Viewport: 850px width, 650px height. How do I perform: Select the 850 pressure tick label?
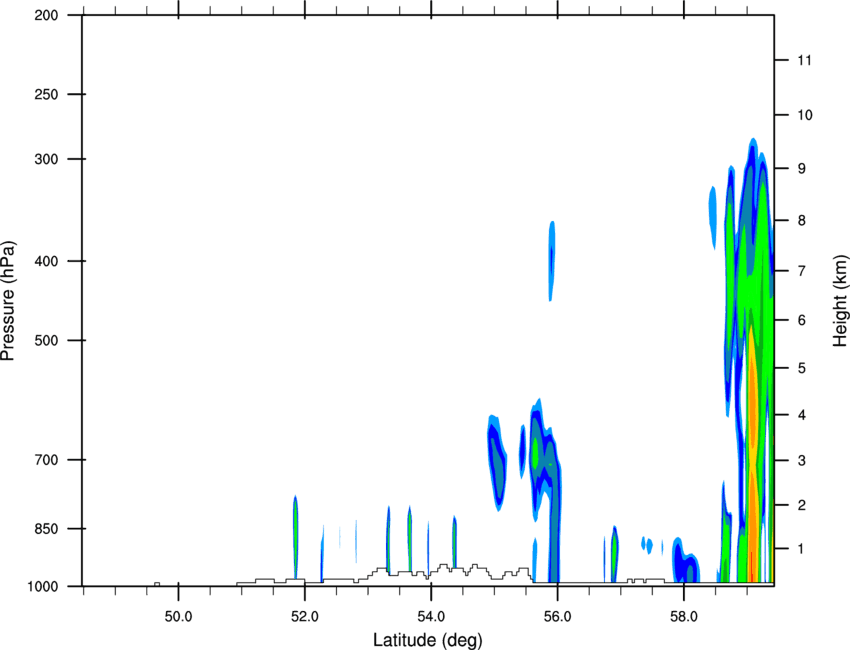click(46, 529)
